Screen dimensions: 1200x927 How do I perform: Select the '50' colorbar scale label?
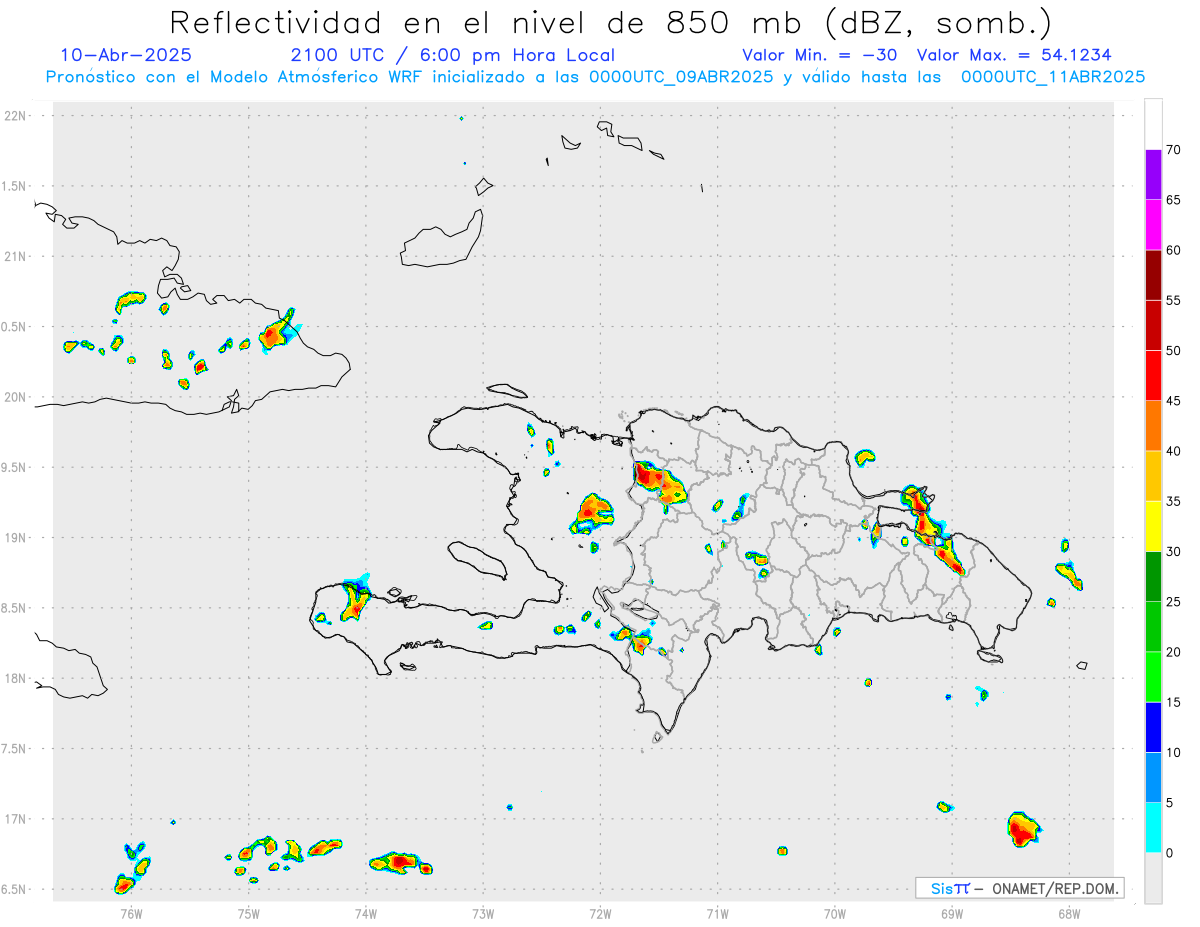[1174, 351]
